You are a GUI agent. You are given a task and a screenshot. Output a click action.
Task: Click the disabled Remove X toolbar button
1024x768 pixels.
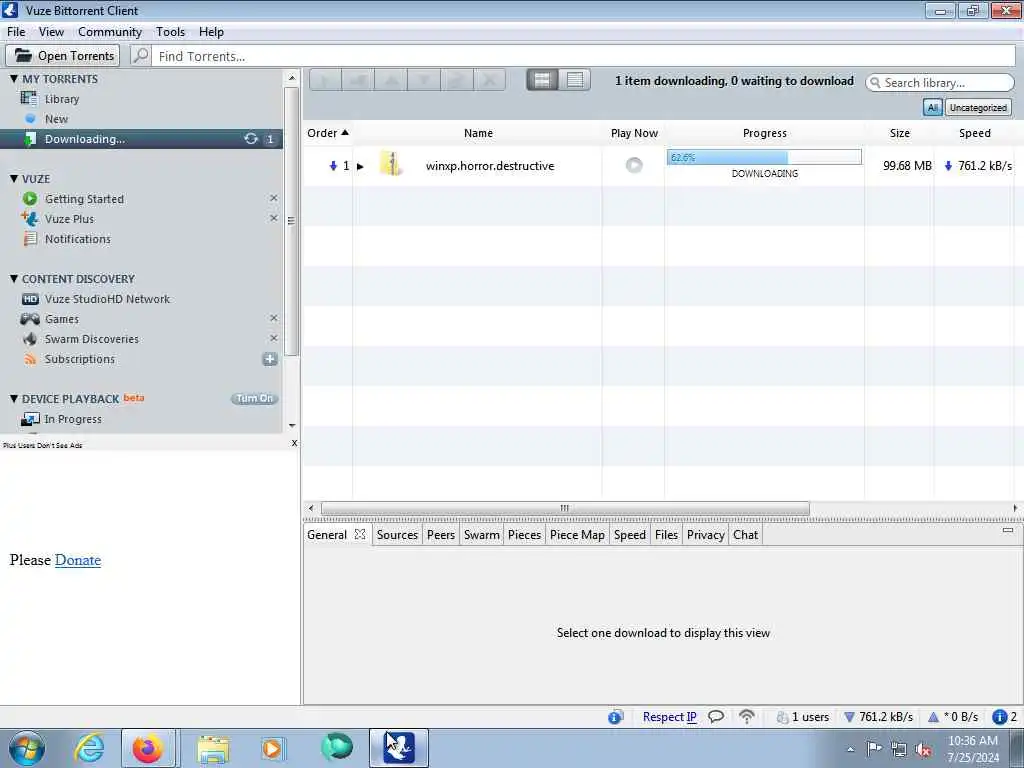[490, 80]
